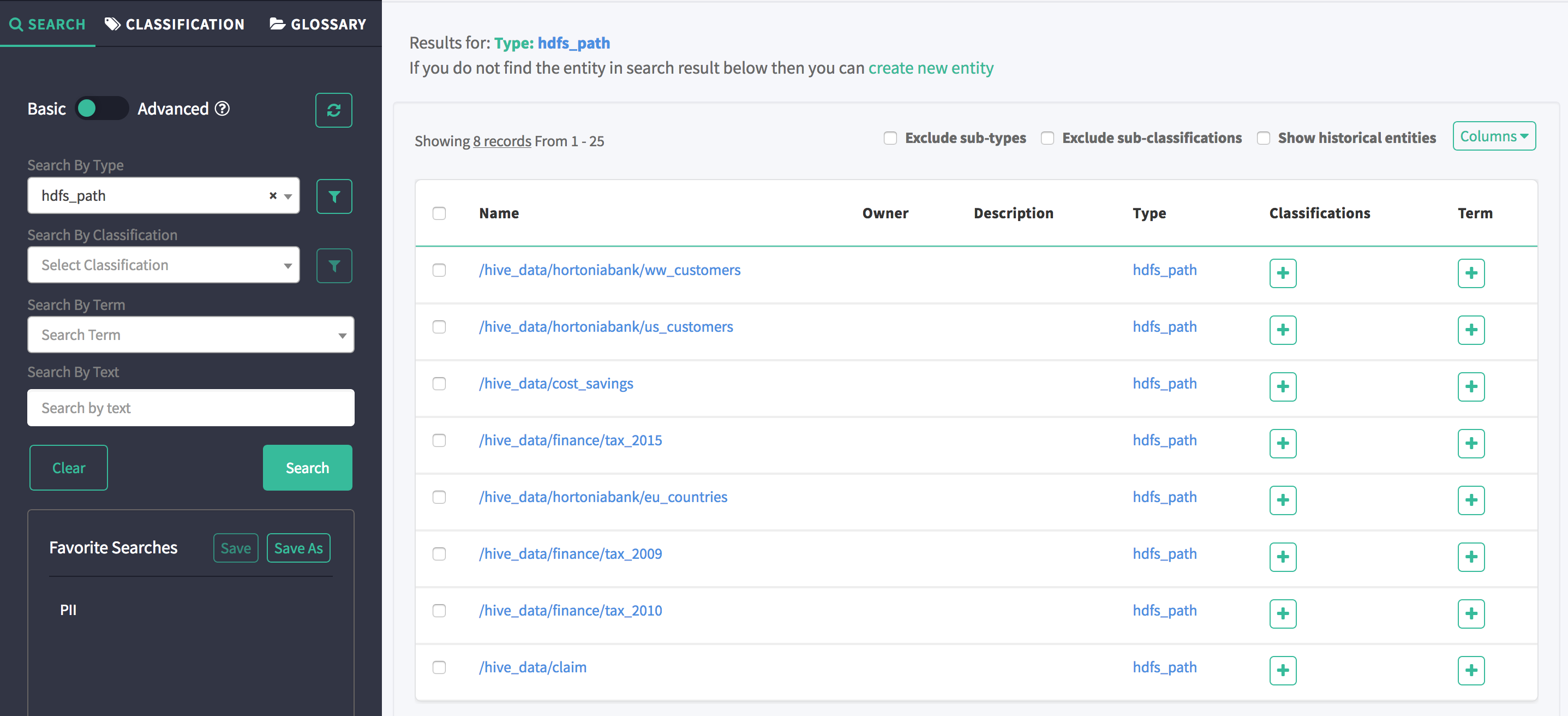1568x716 pixels.
Task: Click the refresh search icon button
Action: coord(333,110)
